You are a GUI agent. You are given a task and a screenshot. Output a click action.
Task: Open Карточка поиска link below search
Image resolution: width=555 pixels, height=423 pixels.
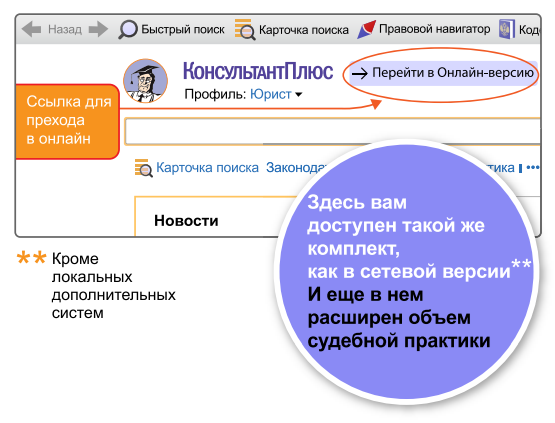coord(207,167)
